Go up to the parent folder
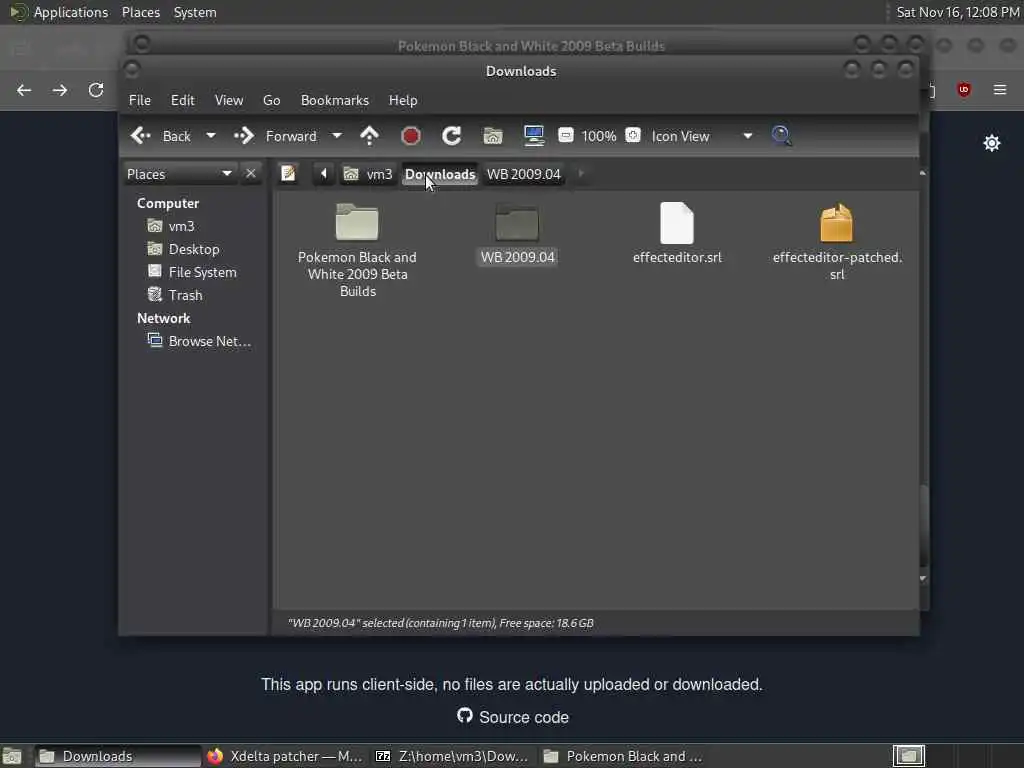Viewport: 1024px width, 768px height. click(x=370, y=136)
